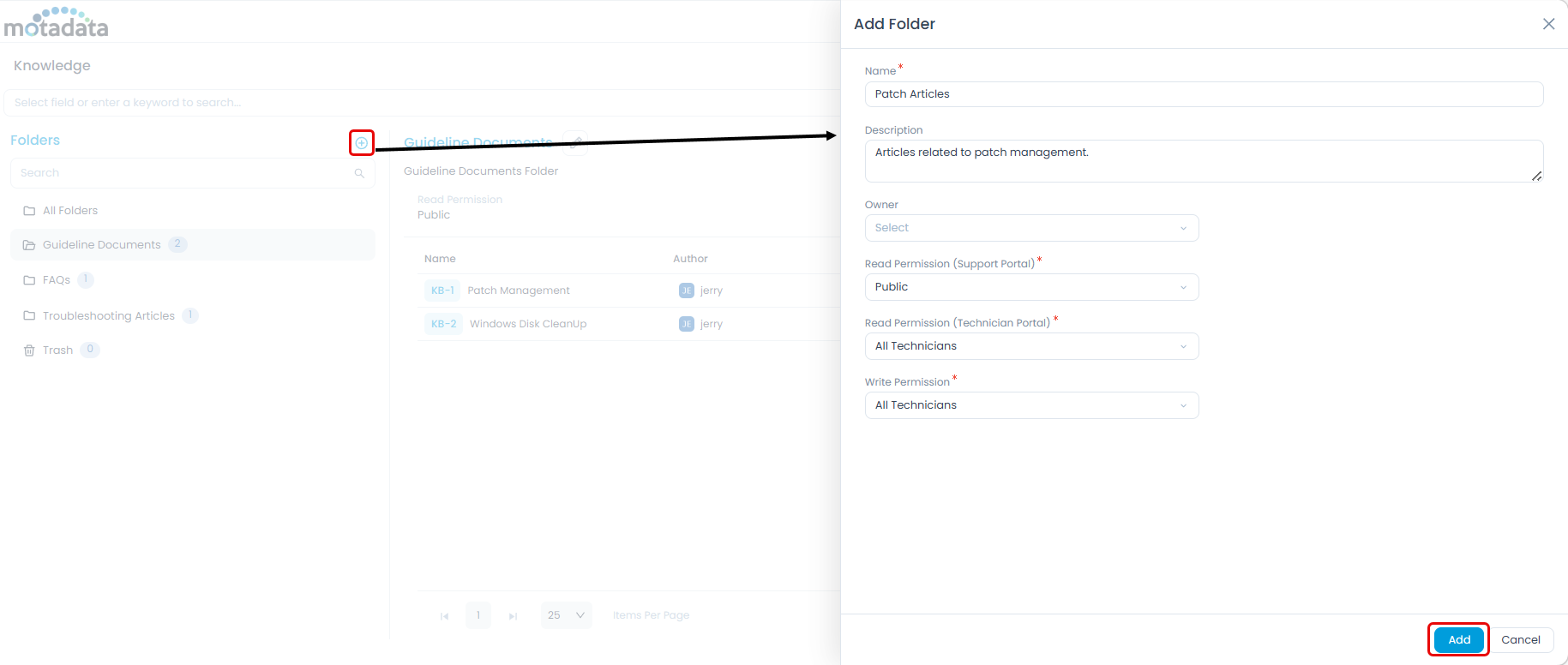Click the Trash bin icon
The image size is (1568, 665).
pos(29,350)
